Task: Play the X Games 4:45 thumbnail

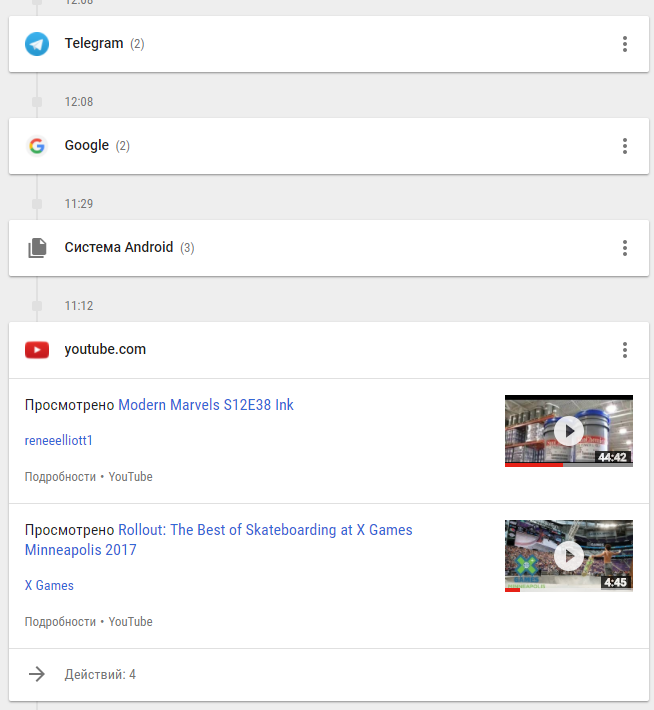Action: tap(569, 556)
